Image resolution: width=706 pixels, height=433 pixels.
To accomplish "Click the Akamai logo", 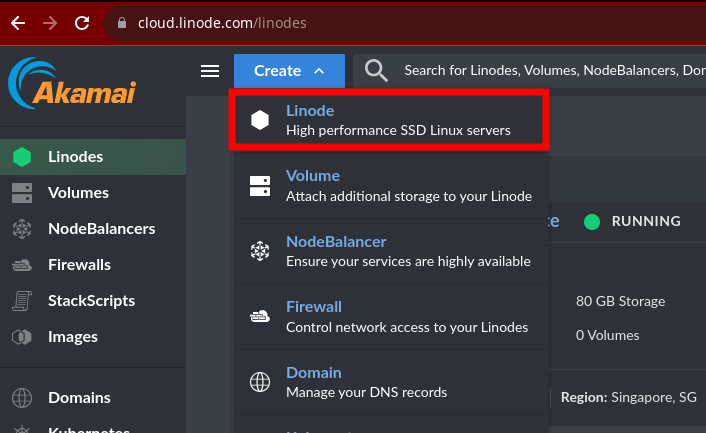I will tap(72, 83).
